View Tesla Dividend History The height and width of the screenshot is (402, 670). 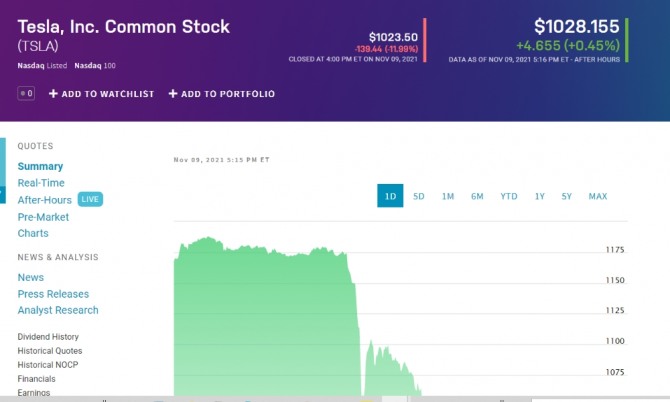point(48,337)
